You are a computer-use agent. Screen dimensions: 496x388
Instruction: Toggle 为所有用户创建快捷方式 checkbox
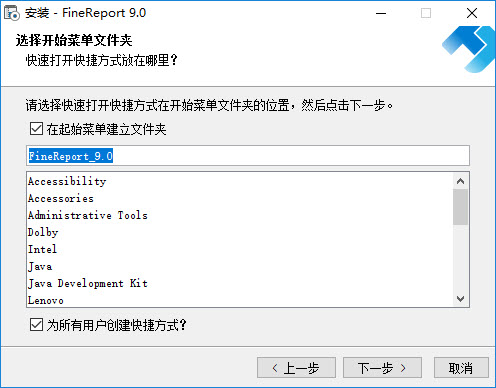coord(36,325)
